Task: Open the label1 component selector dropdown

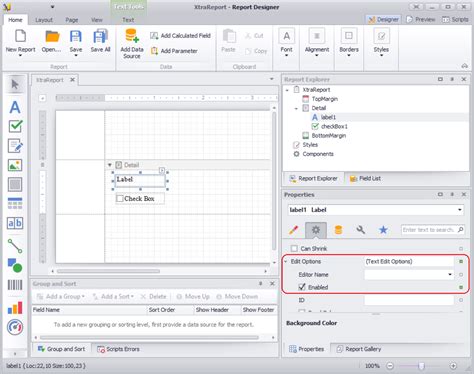Action: click(x=460, y=210)
